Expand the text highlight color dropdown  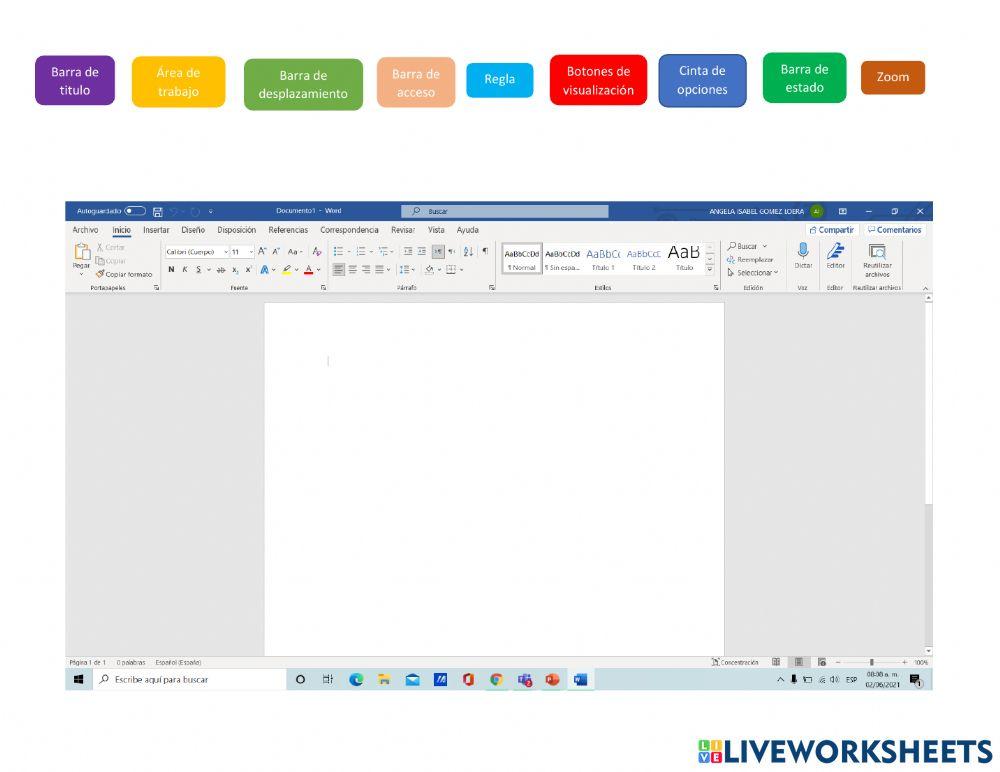pyautogui.click(x=296, y=269)
